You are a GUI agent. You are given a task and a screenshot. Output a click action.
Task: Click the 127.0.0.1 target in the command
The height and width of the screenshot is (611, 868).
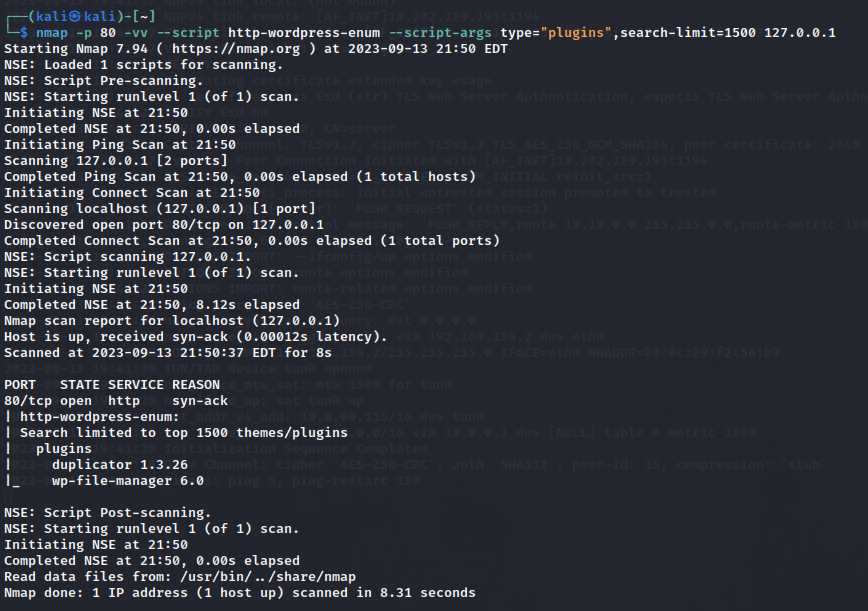coord(800,33)
